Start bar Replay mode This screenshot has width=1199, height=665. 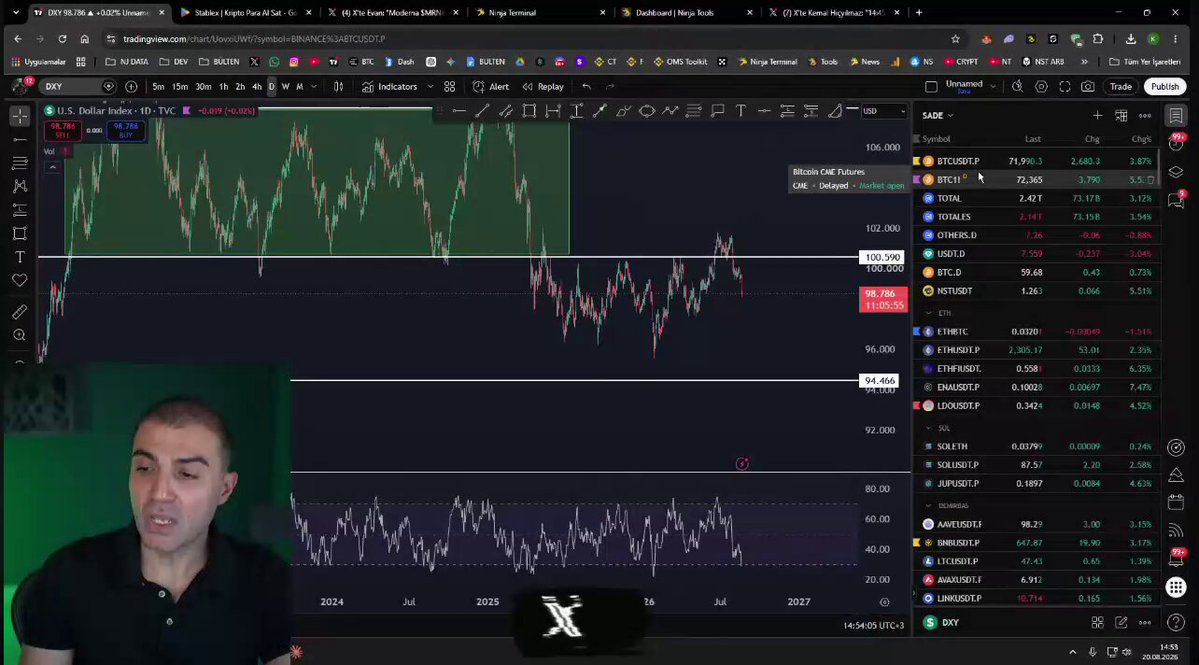(543, 86)
